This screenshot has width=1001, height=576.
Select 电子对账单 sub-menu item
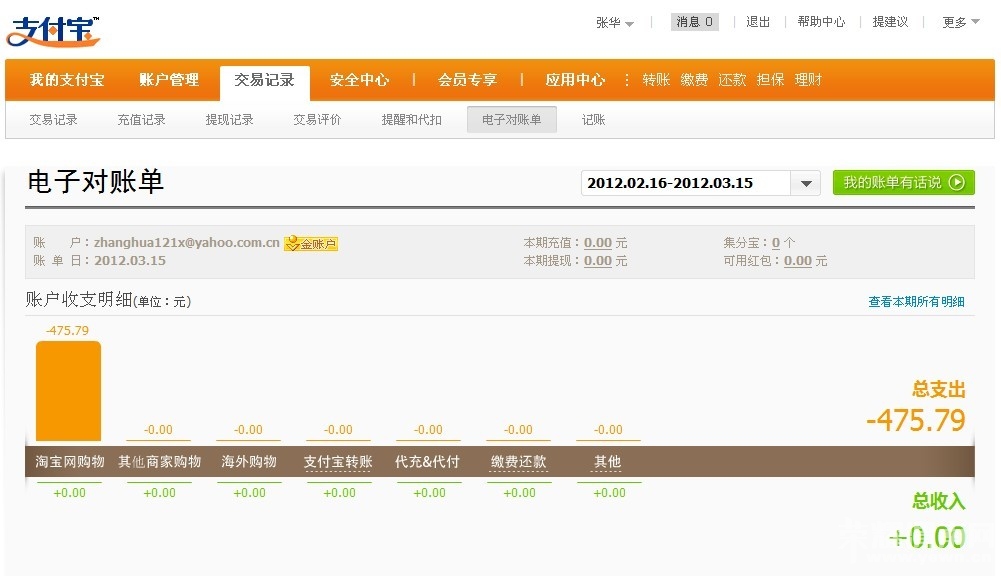(511, 119)
